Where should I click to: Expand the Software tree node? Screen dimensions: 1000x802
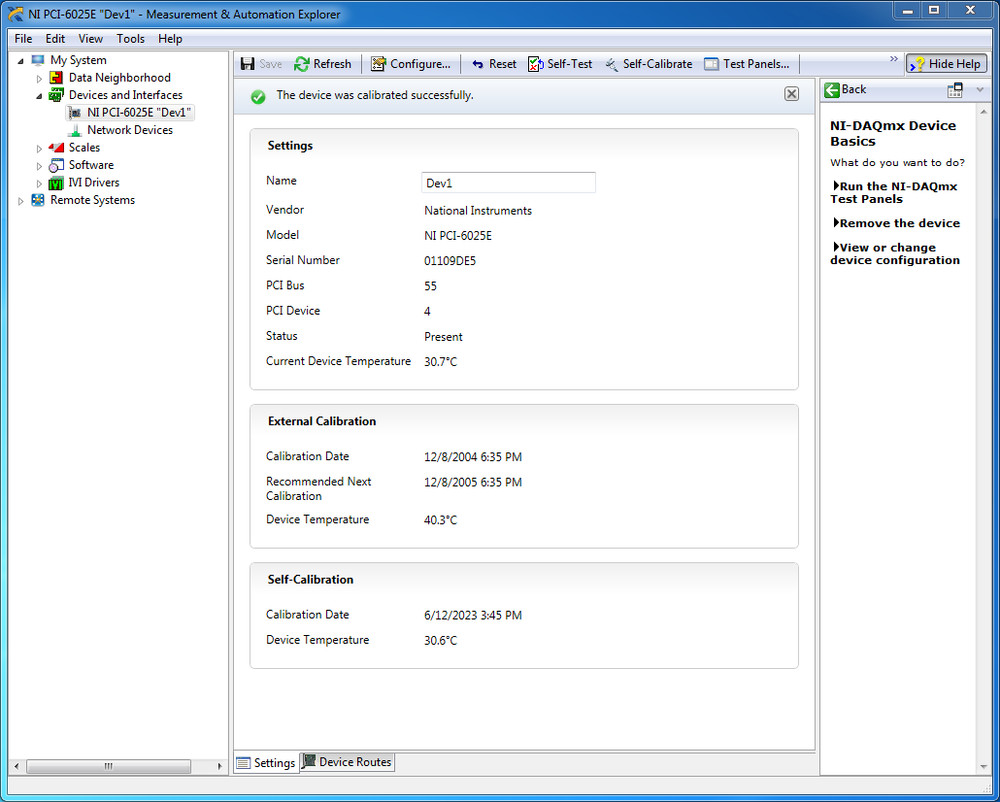point(39,166)
